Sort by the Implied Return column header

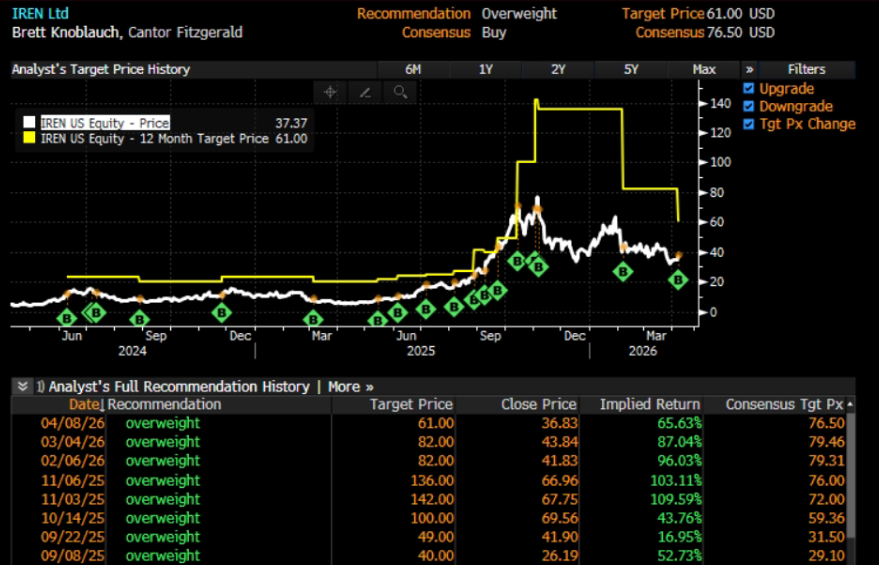650,405
